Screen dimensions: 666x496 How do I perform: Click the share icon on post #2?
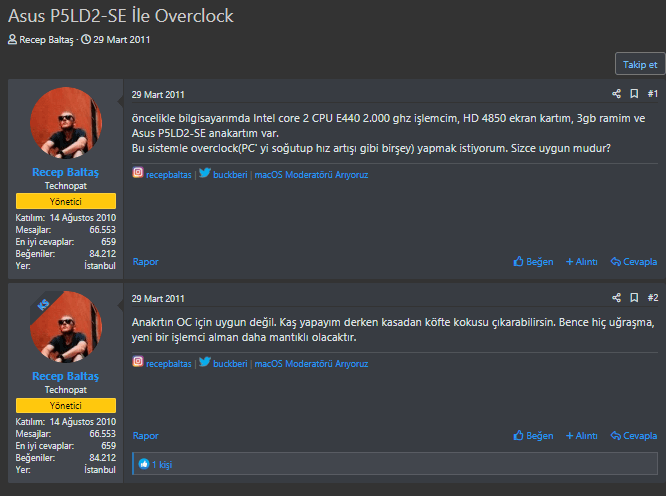point(616,298)
